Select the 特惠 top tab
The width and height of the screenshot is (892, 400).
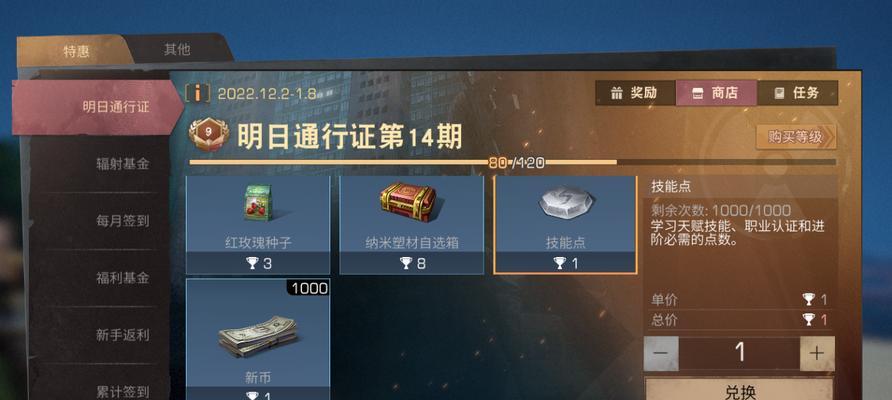(x=76, y=51)
